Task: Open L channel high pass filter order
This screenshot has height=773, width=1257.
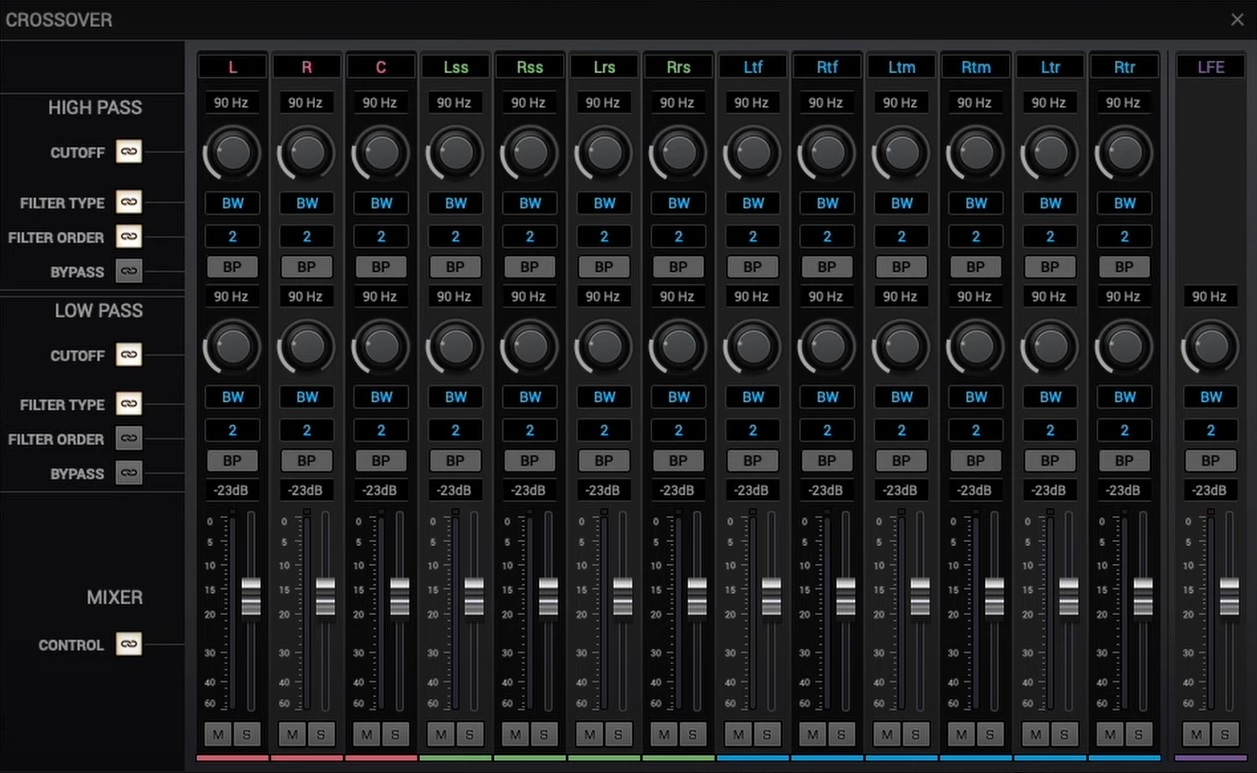Action: [232, 237]
